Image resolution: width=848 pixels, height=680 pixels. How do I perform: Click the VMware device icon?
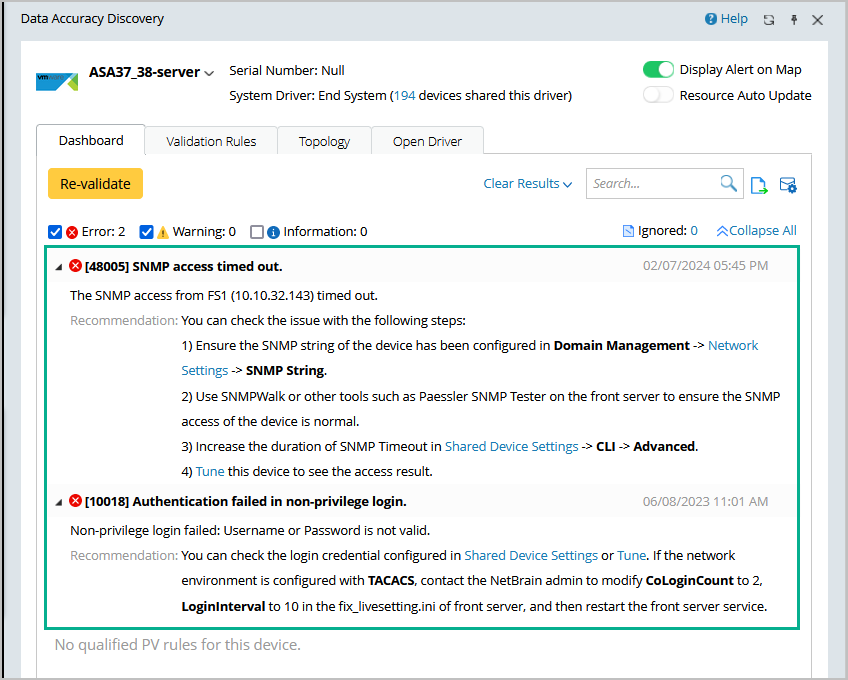tap(57, 82)
